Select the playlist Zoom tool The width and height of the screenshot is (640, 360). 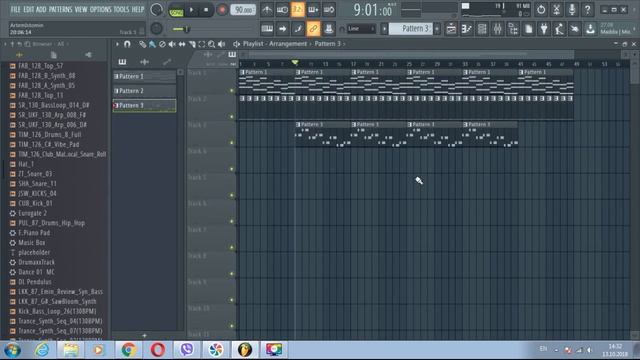click(x=211, y=44)
